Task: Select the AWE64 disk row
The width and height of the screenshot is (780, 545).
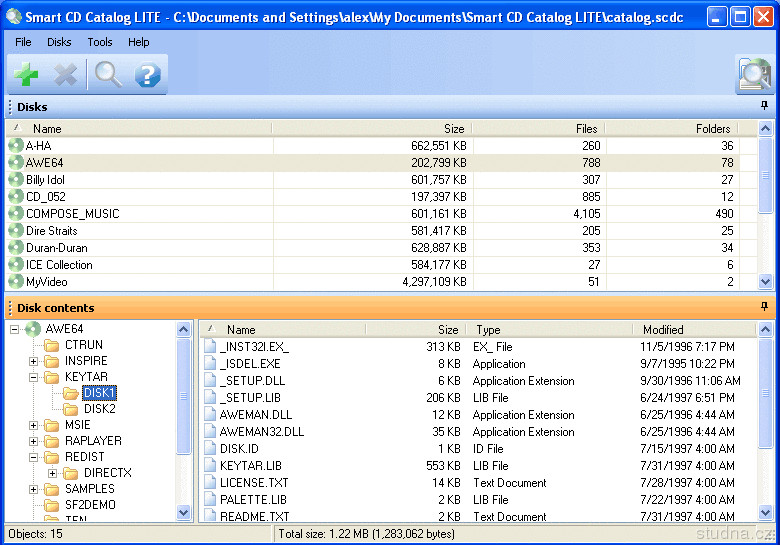Action: [374, 163]
